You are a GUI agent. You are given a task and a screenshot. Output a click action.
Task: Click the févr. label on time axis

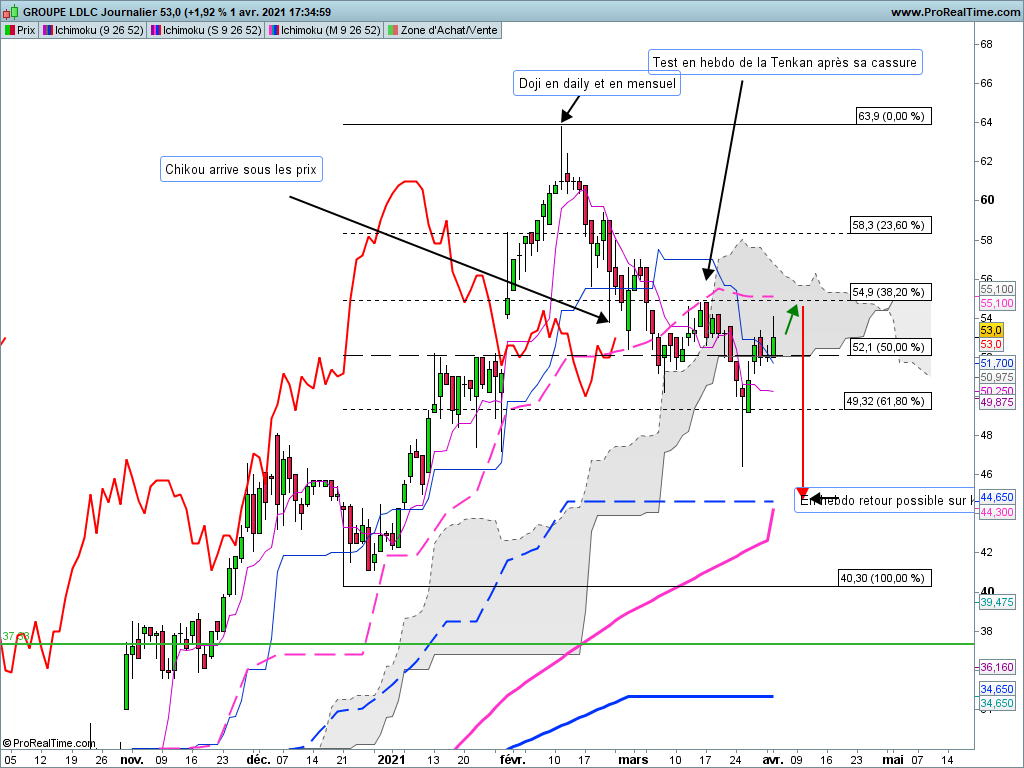(513, 760)
